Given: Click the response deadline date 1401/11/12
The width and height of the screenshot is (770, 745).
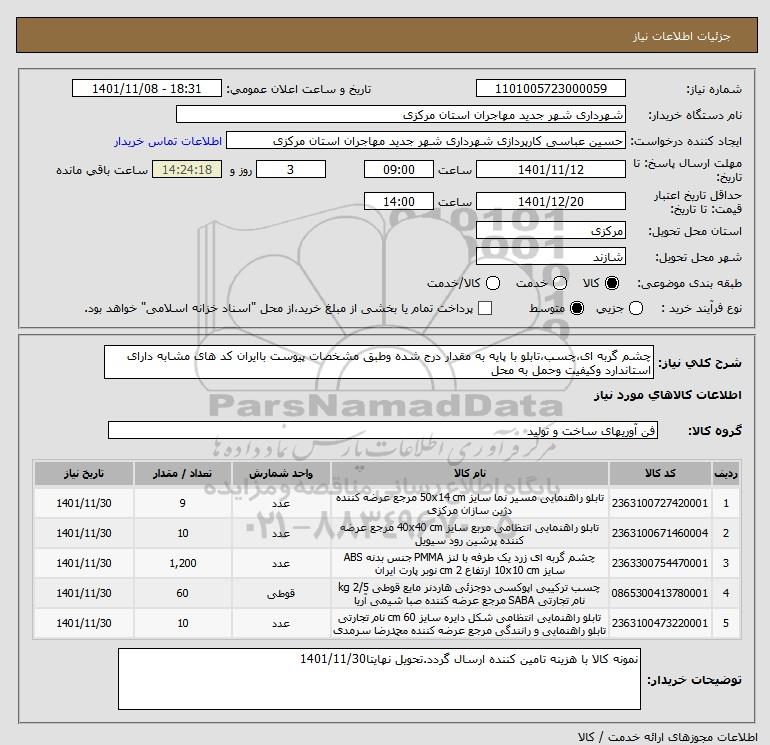Looking at the screenshot, I should coord(550,169).
